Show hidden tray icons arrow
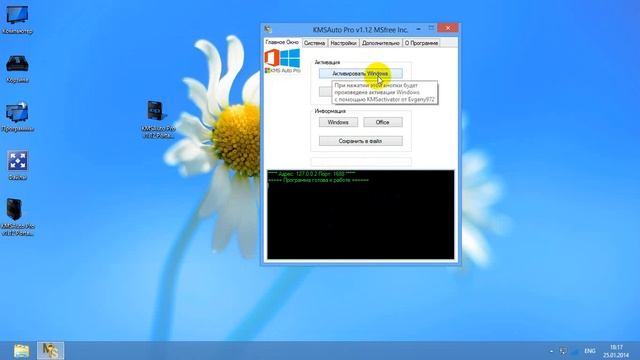Viewport: 640px width, 360px height. [x=551, y=351]
